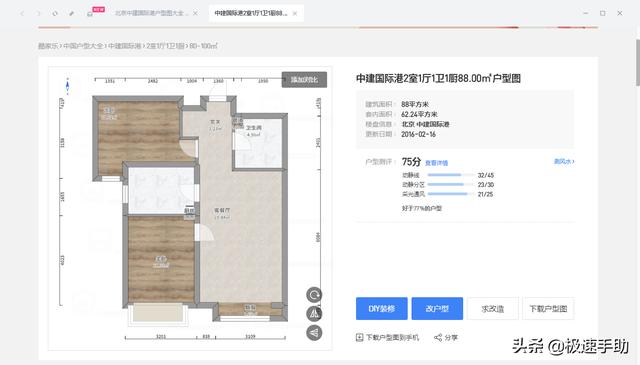Click the 分享 share link
The image size is (640, 365).
coord(451,337)
